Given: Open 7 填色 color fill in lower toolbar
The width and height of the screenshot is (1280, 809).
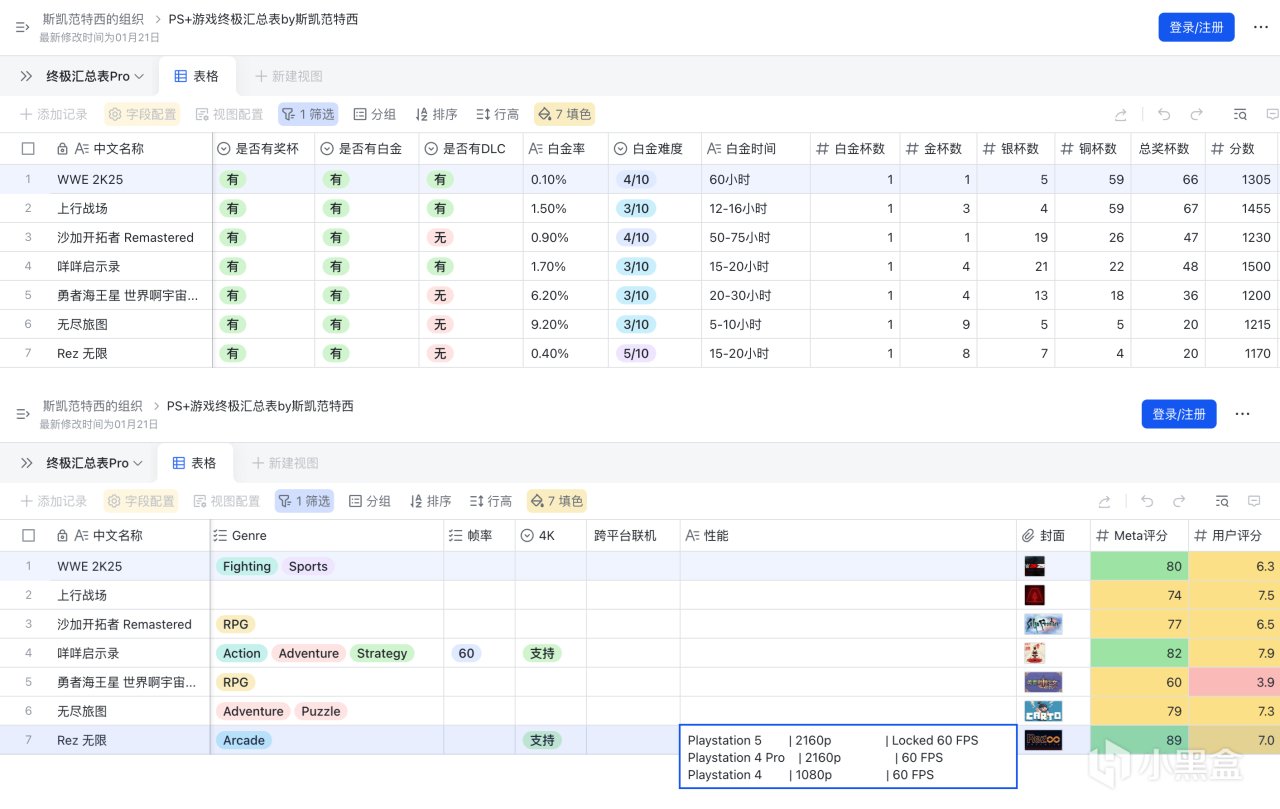Looking at the screenshot, I should pos(557,501).
